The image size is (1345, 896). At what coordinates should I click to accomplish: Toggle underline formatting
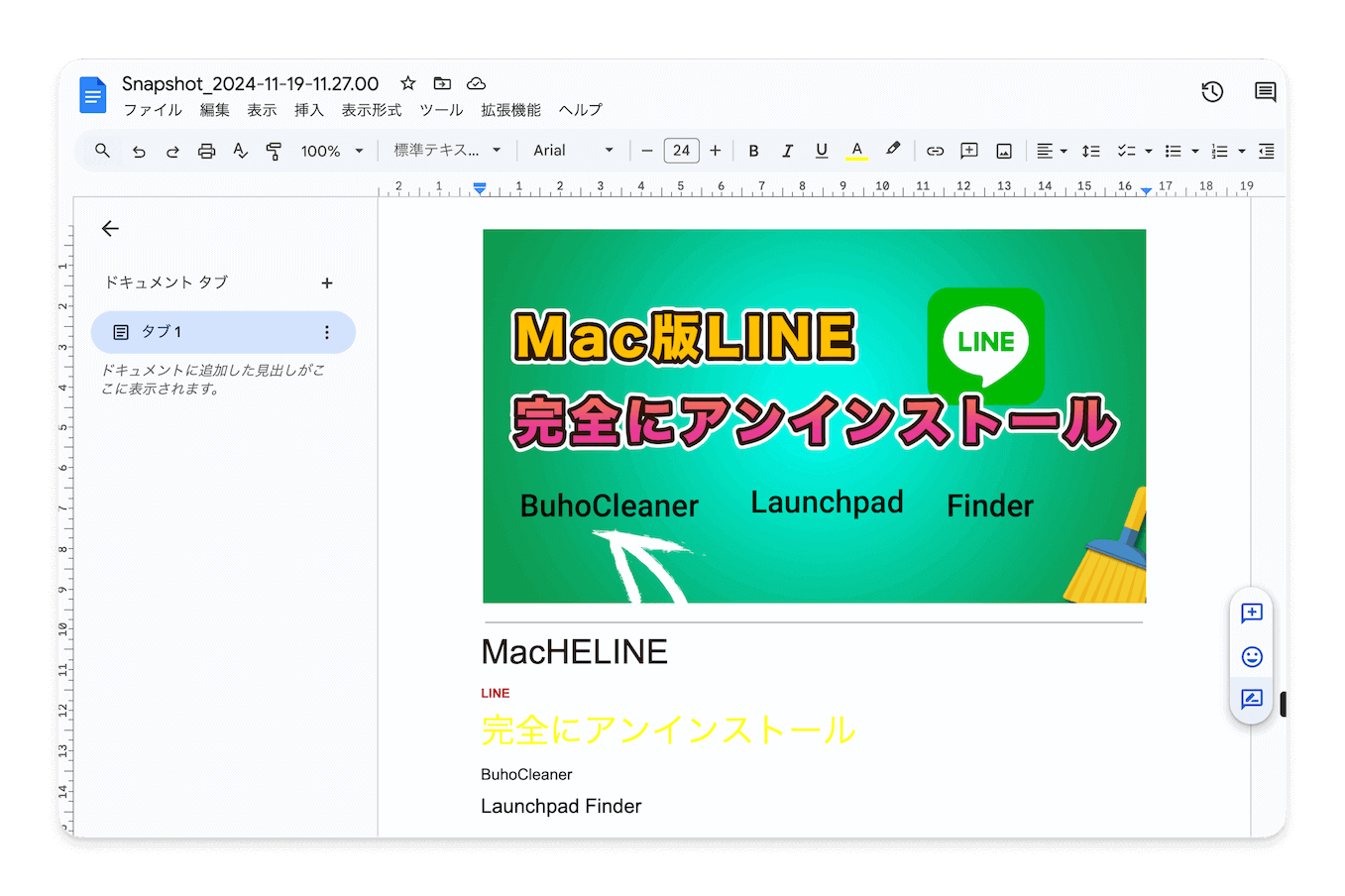tap(822, 151)
